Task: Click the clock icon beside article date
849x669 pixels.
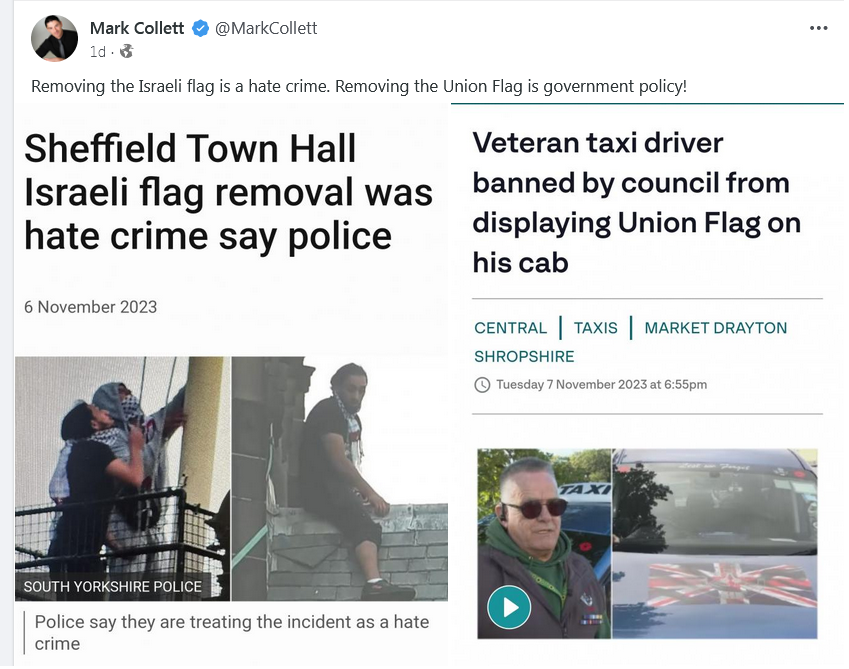Action: click(x=482, y=385)
